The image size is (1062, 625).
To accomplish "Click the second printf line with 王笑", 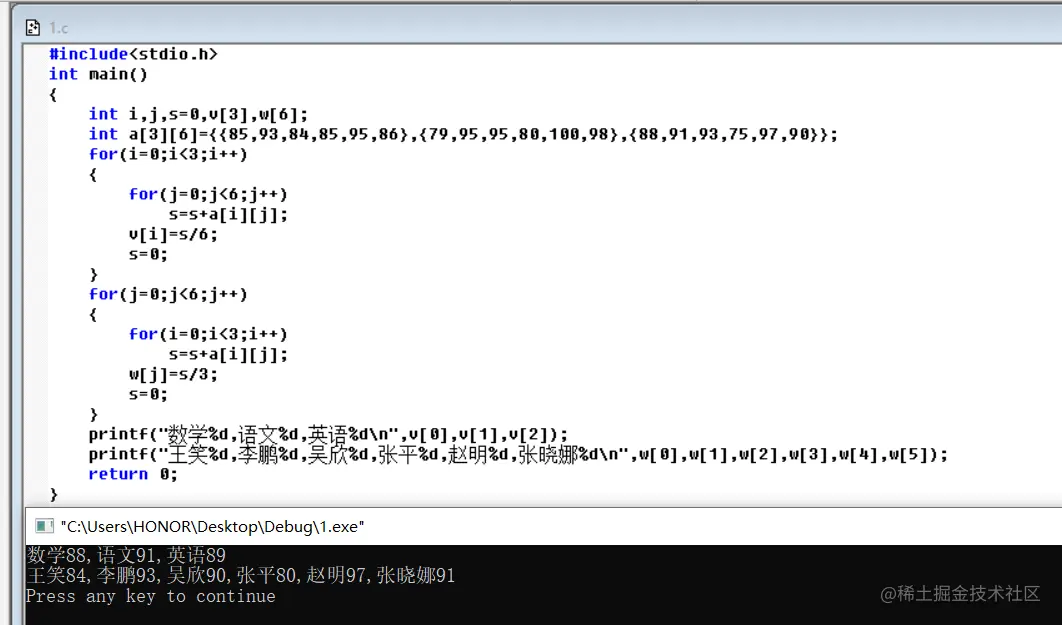I will pos(518,454).
